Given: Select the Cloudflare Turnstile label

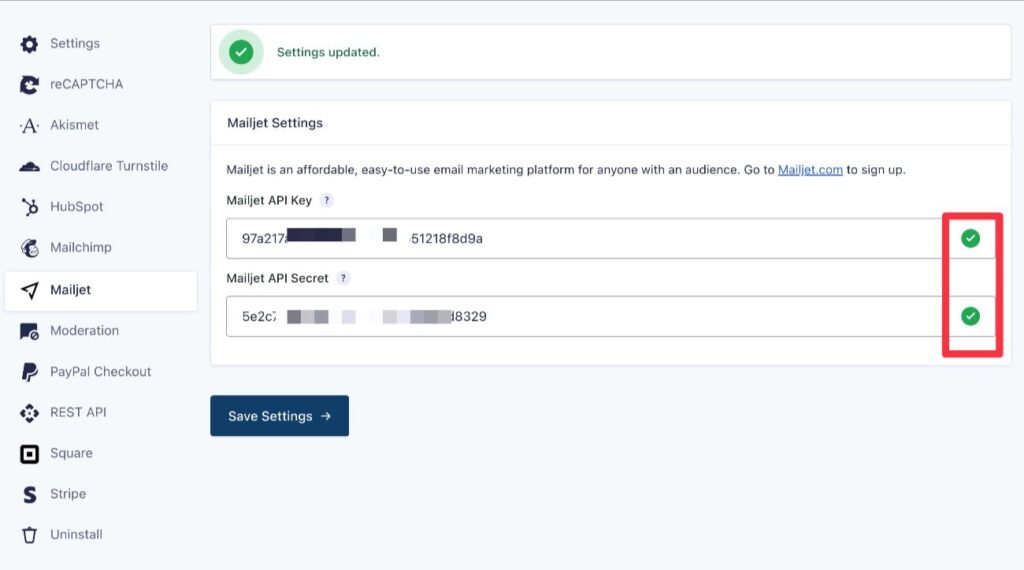Looking at the screenshot, I should click(109, 166).
